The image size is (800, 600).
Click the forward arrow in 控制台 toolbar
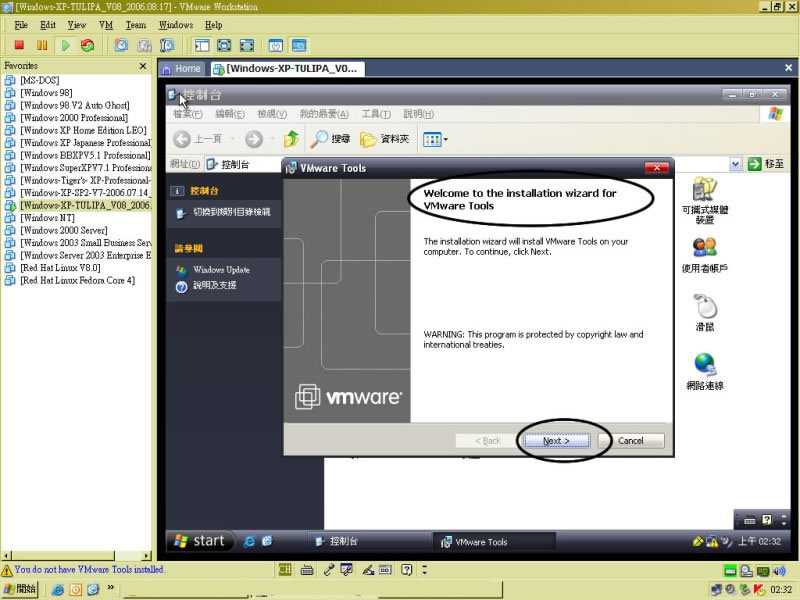254,139
